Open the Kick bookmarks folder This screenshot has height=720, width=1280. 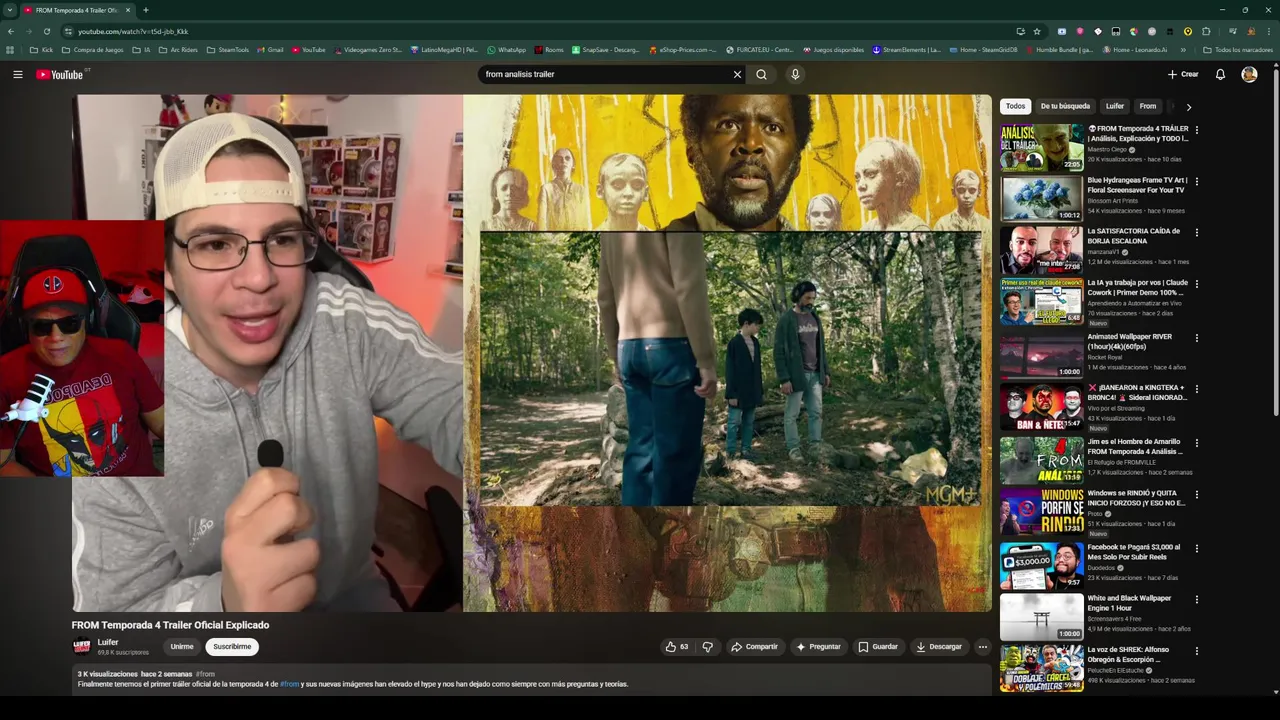[42, 50]
